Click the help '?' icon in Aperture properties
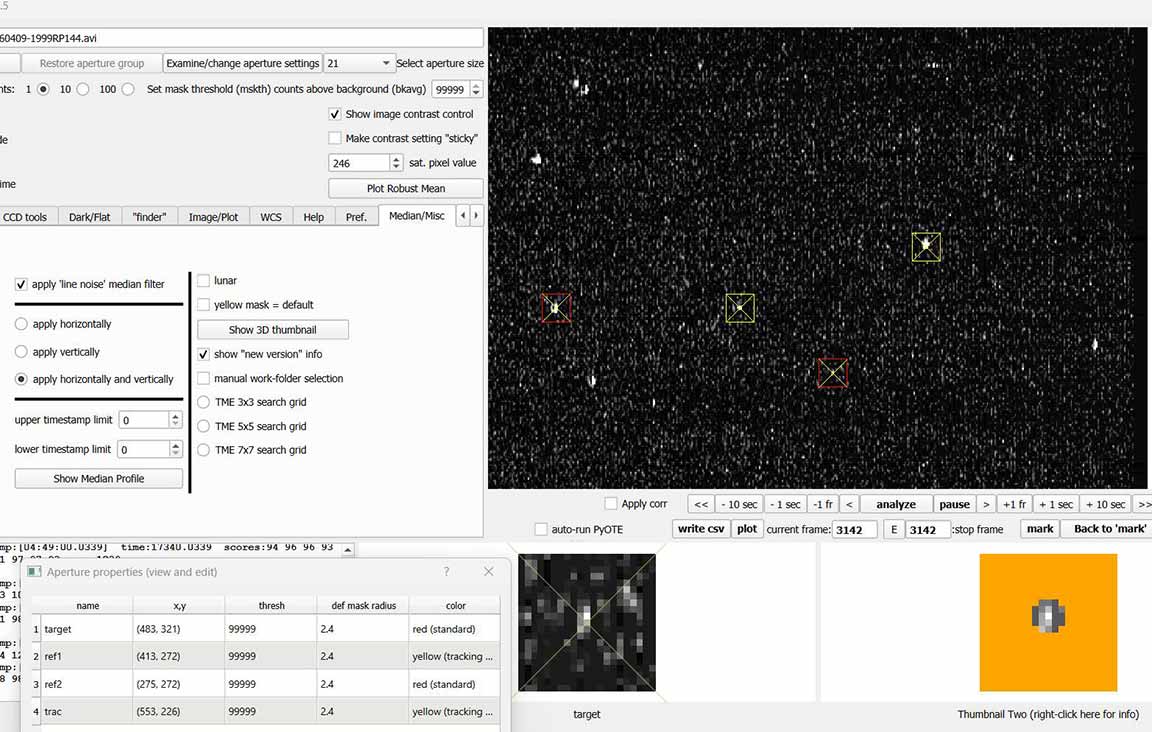1152x732 pixels. point(446,572)
